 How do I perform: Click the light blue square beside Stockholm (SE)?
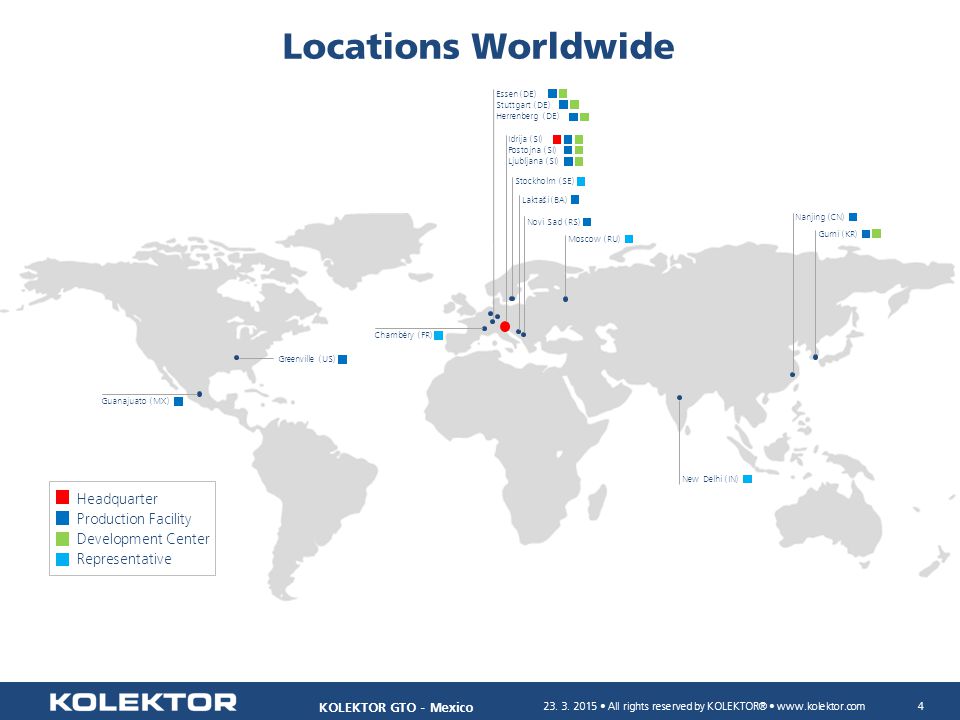[x=581, y=181]
